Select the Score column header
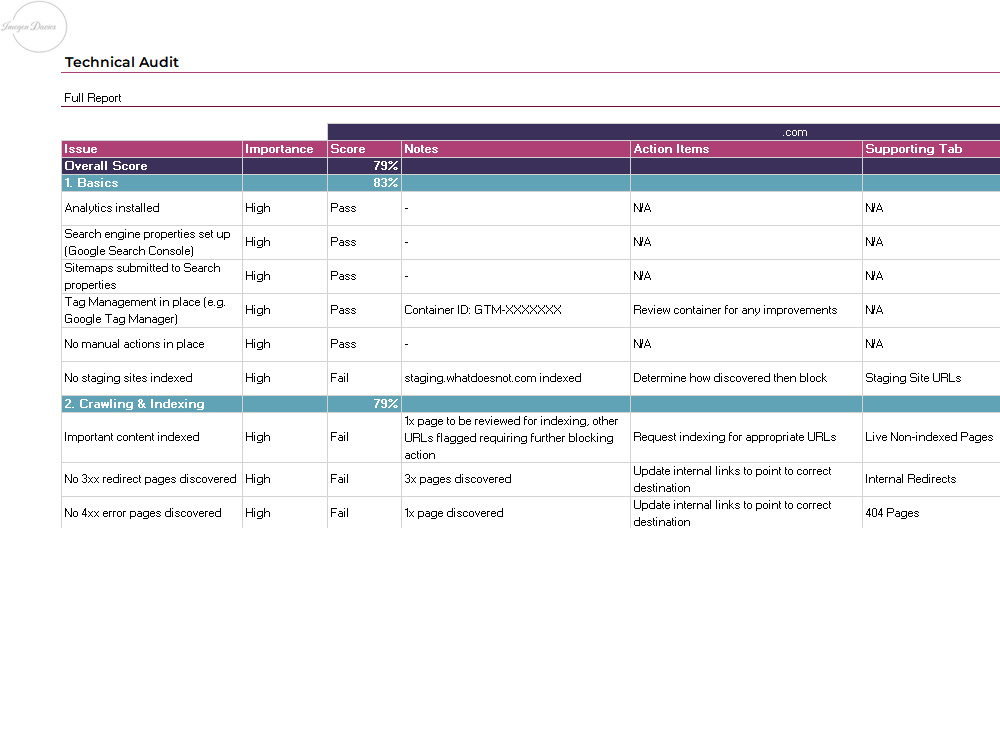1000x750 pixels. (364, 149)
